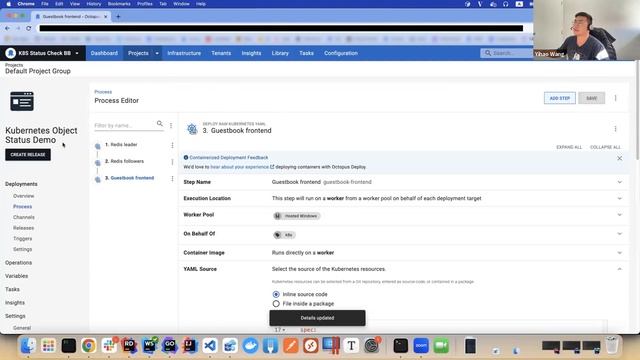Click the Add Step button
This screenshot has height=360, width=640.
[560, 98]
